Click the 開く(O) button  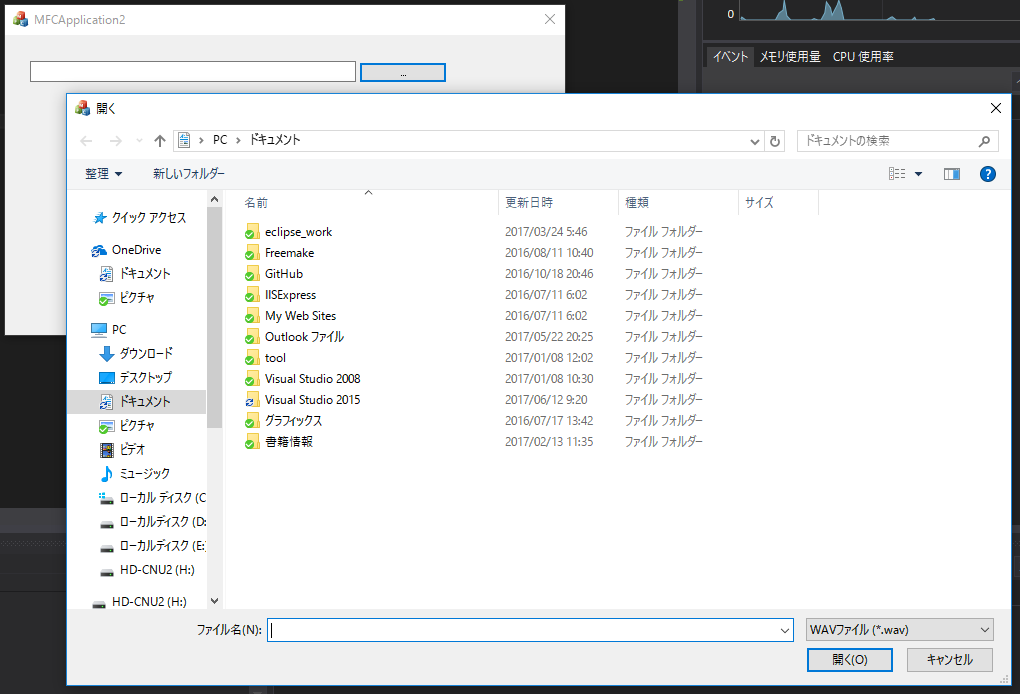tap(850, 660)
